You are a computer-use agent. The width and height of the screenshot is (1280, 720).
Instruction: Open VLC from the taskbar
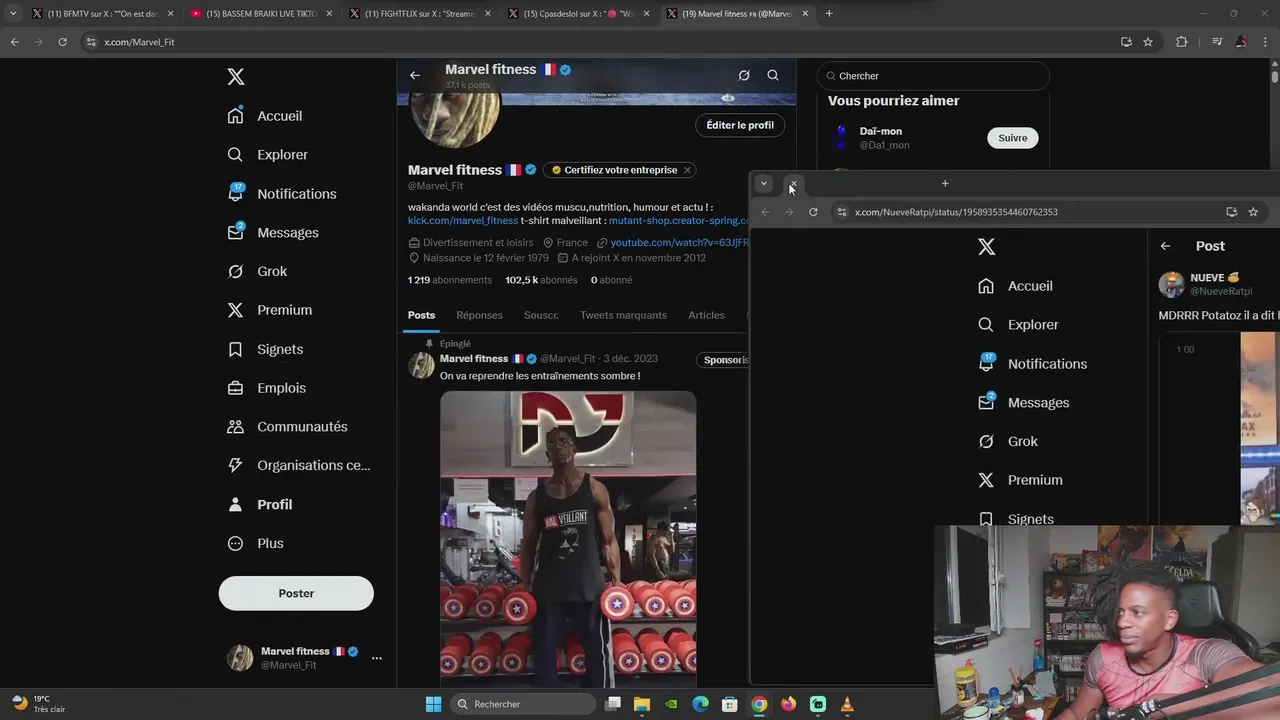(847, 704)
